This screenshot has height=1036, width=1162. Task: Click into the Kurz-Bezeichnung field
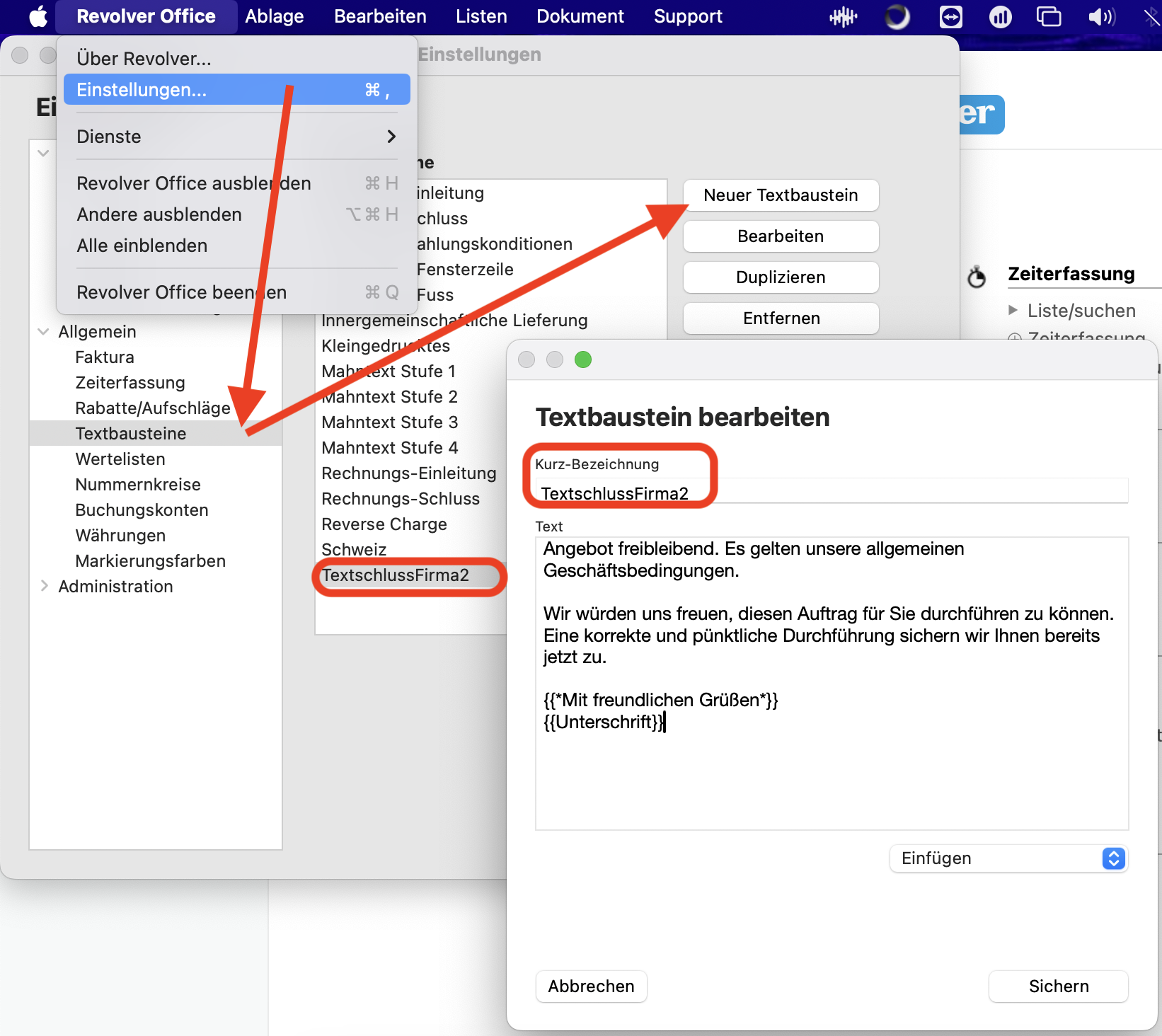click(x=831, y=493)
